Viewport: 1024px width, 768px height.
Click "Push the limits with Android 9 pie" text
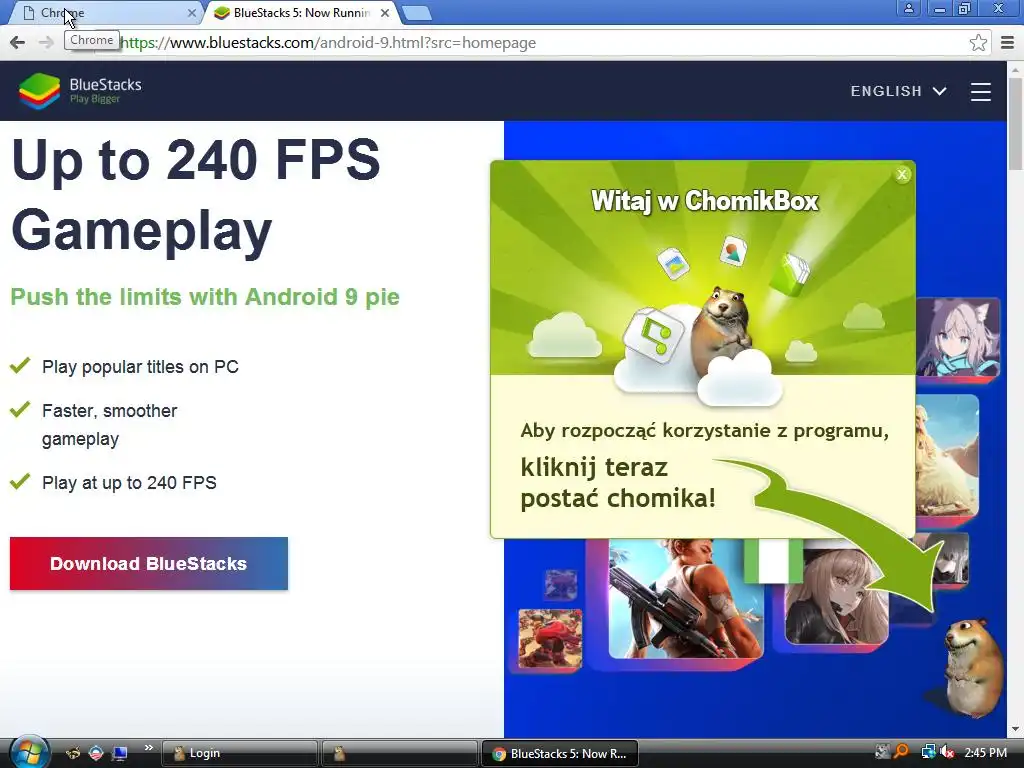(x=205, y=296)
